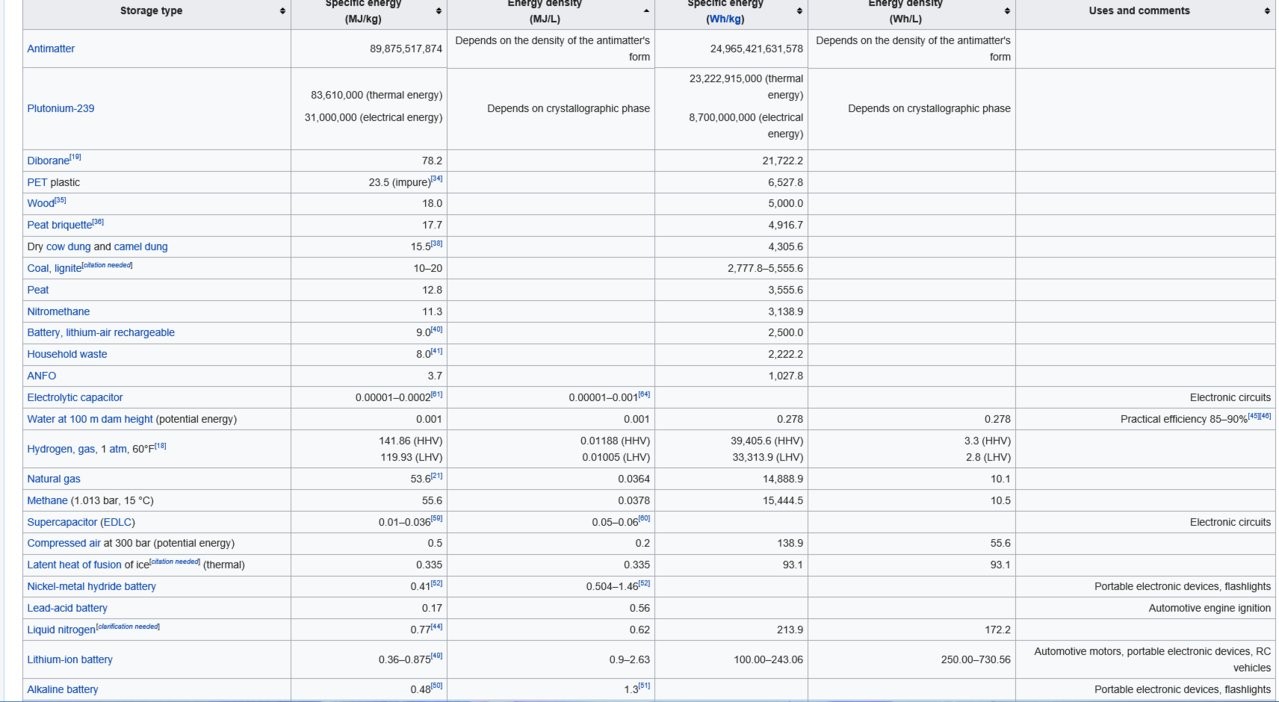The height and width of the screenshot is (702, 1279).
Task: Open citation 38 in the dung row
Action: click(436, 243)
